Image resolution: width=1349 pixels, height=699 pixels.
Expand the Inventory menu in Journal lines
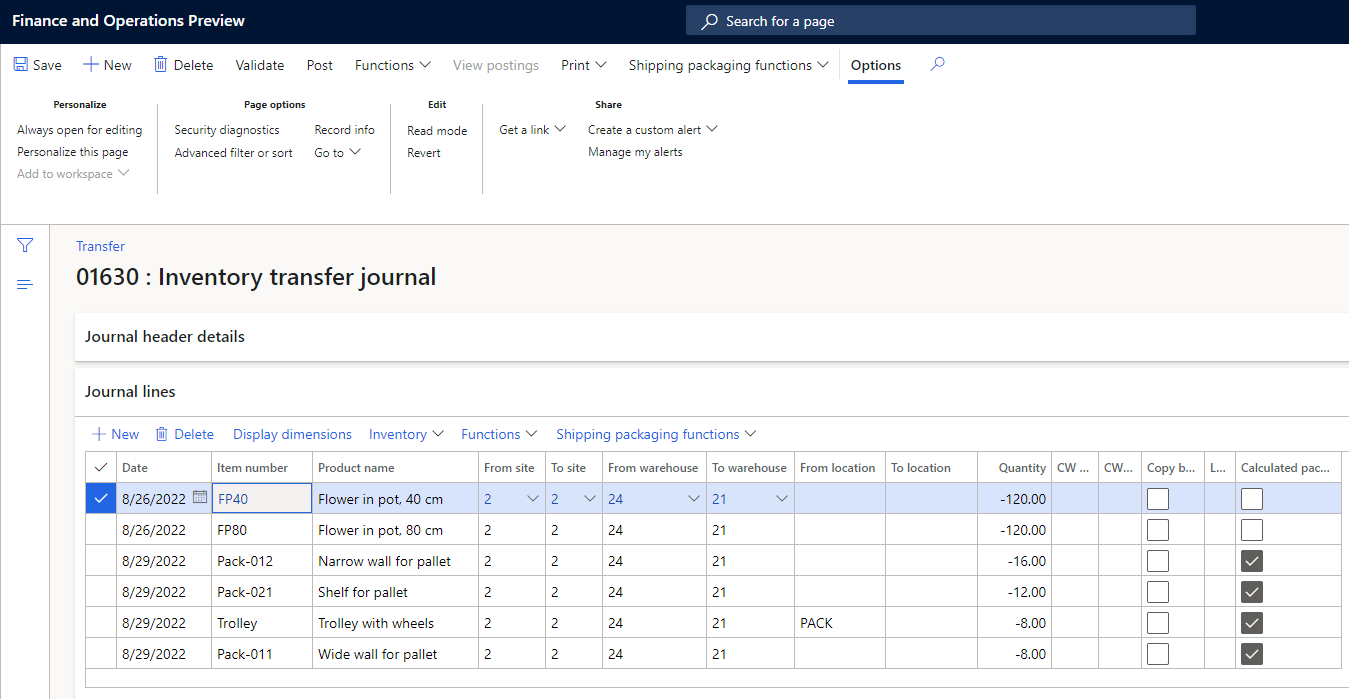pyautogui.click(x=406, y=434)
